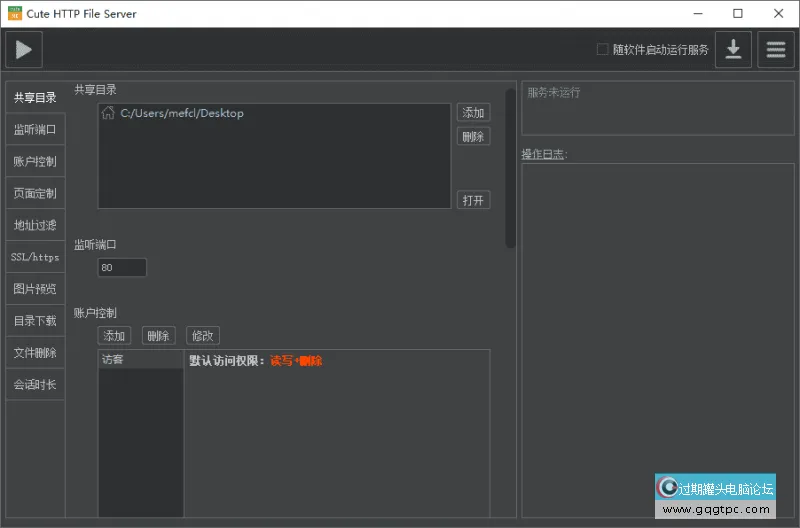Open the 目录下载 tab
The image size is (800, 528).
pyautogui.click(x=35, y=321)
